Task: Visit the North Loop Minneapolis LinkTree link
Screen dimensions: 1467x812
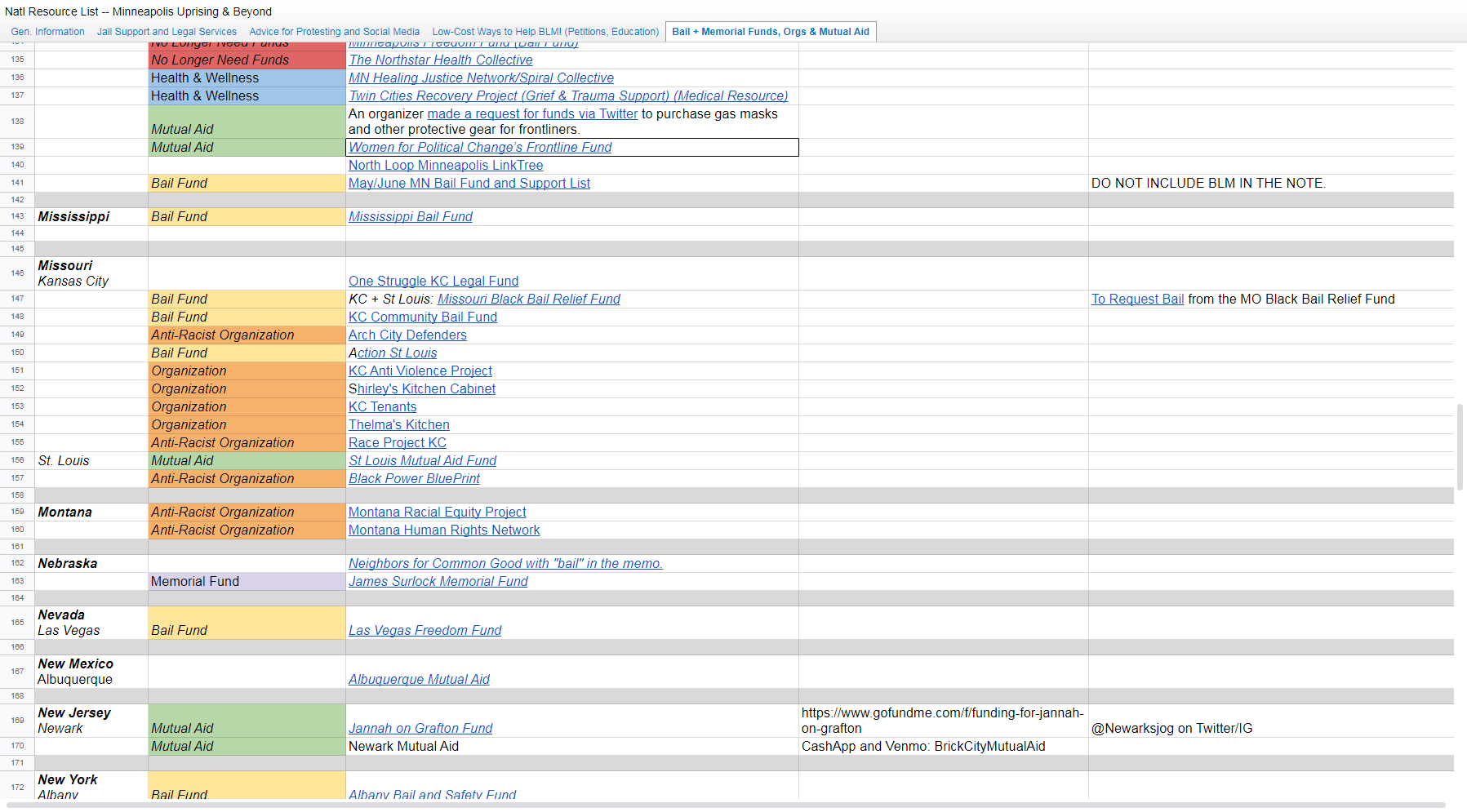Action: (x=446, y=166)
